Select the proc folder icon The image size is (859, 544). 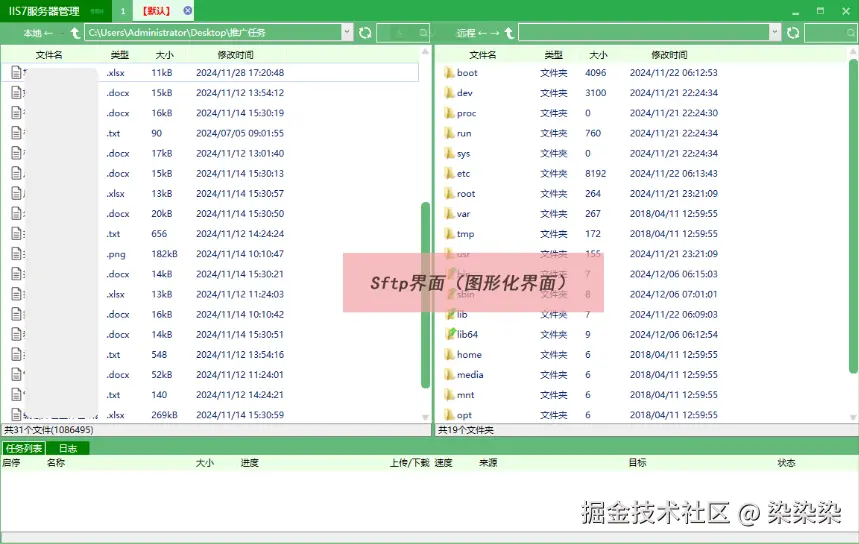coord(449,113)
